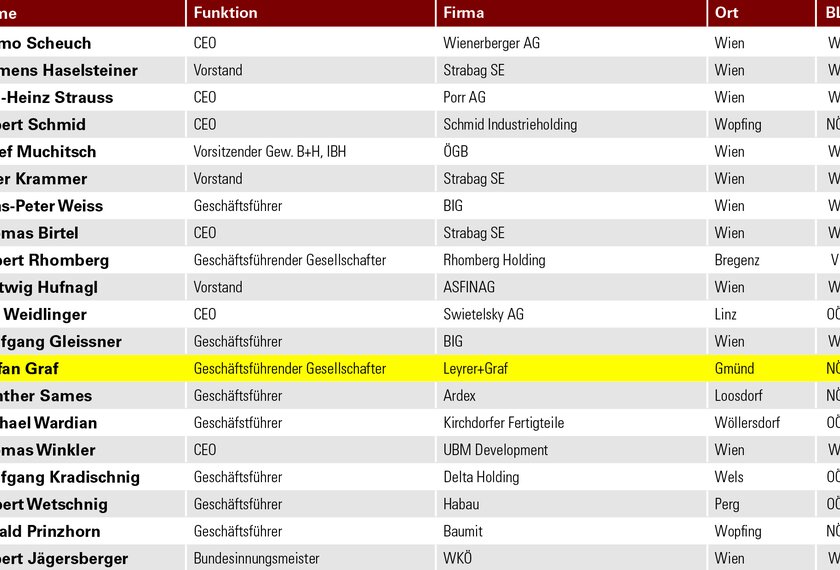Viewport: 840px width, 570px height.
Task: Click the UBM Development cell
Action: point(495,450)
